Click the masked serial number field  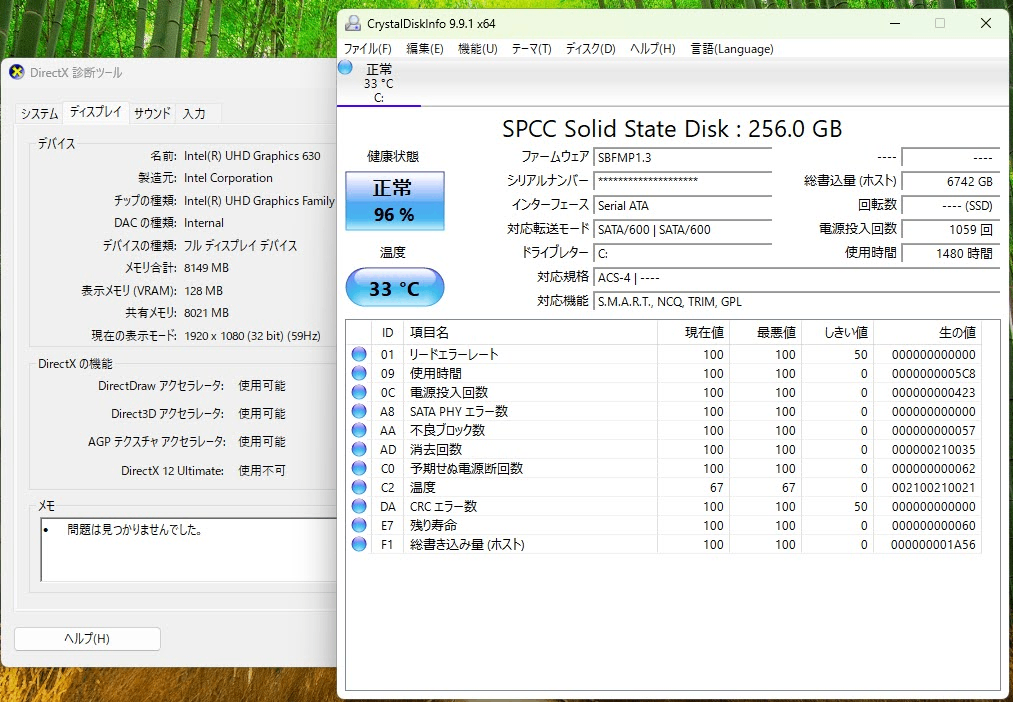click(x=682, y=181)
